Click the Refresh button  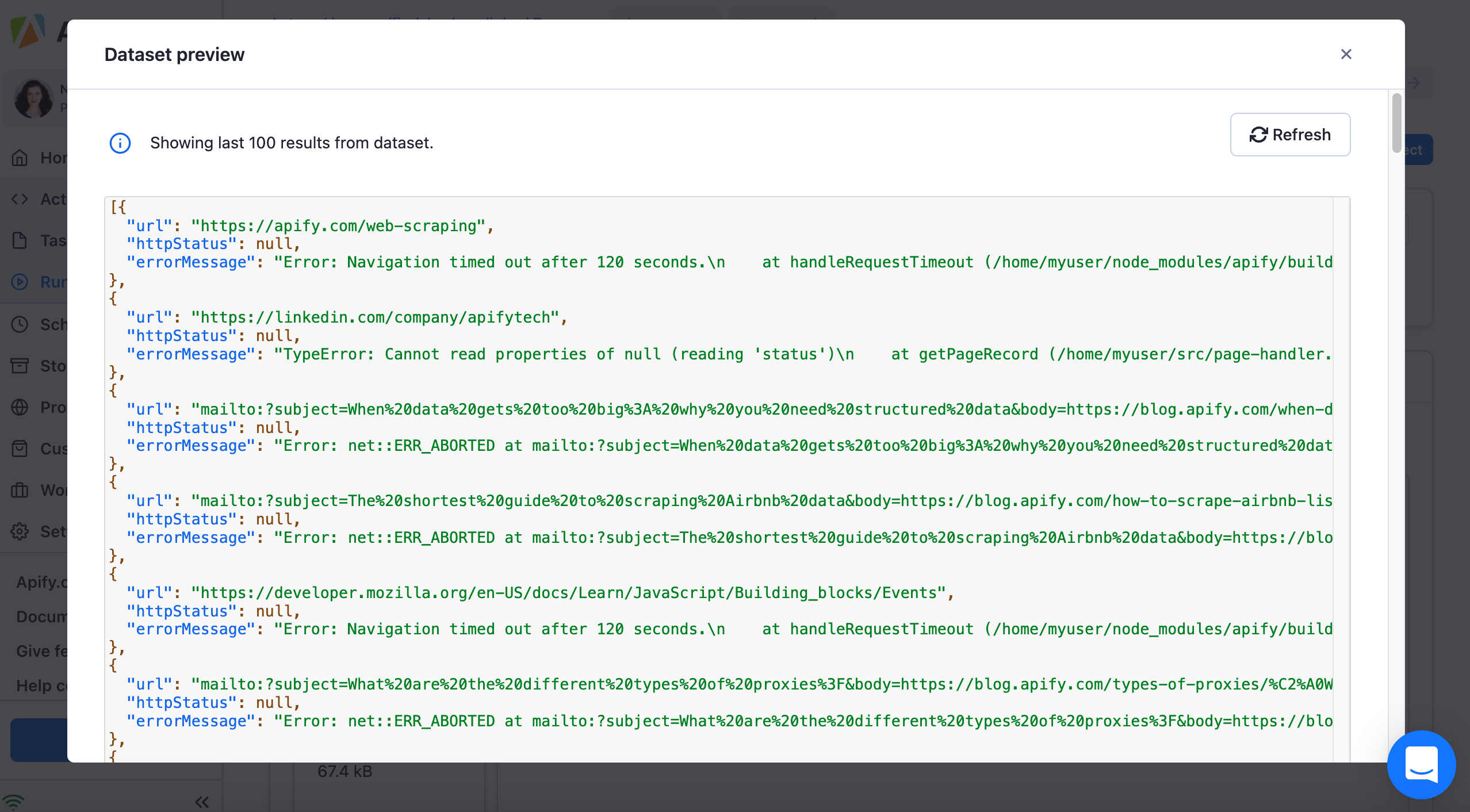[1290, 135]
